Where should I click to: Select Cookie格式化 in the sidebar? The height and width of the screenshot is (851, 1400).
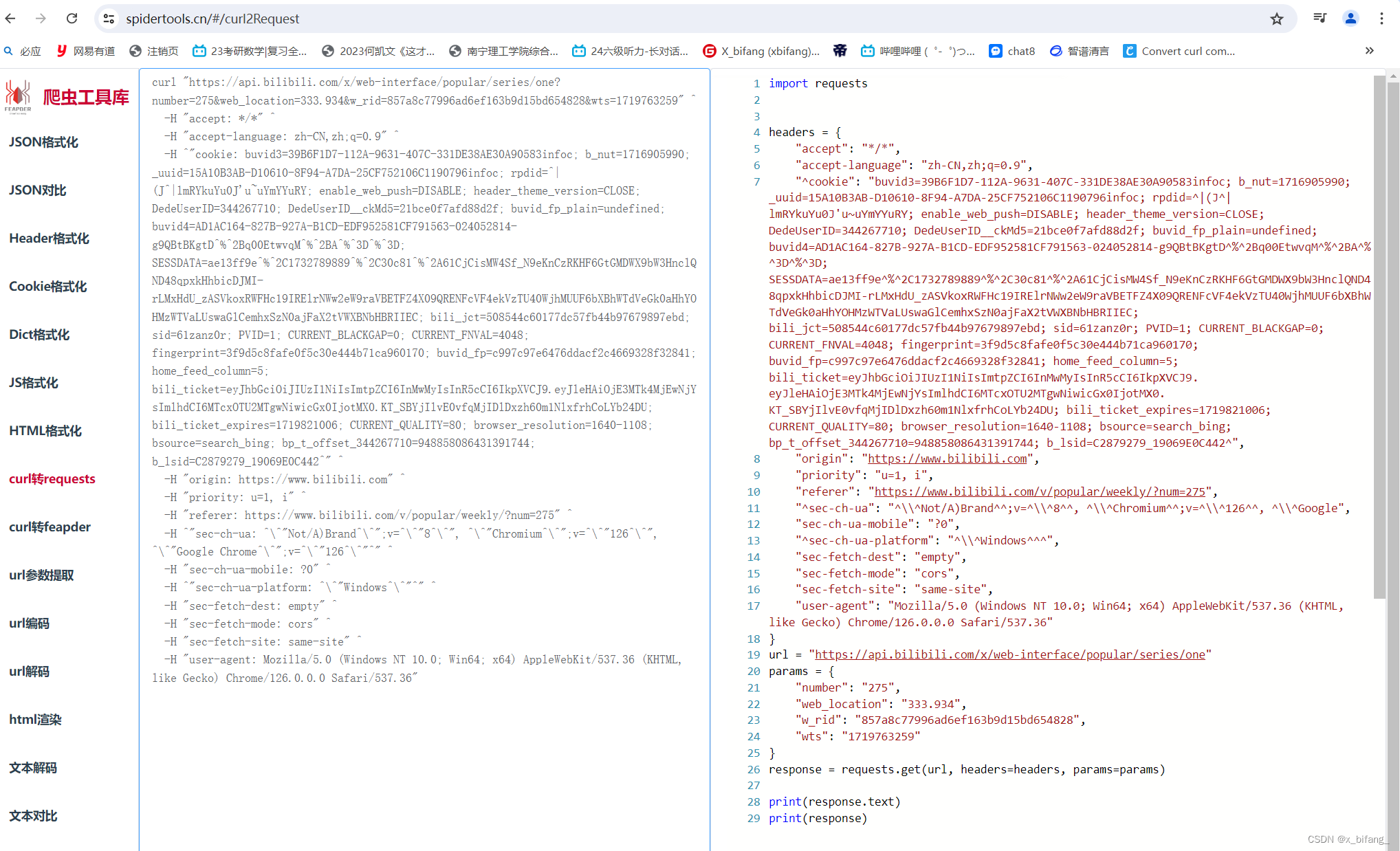click(47, 287)
